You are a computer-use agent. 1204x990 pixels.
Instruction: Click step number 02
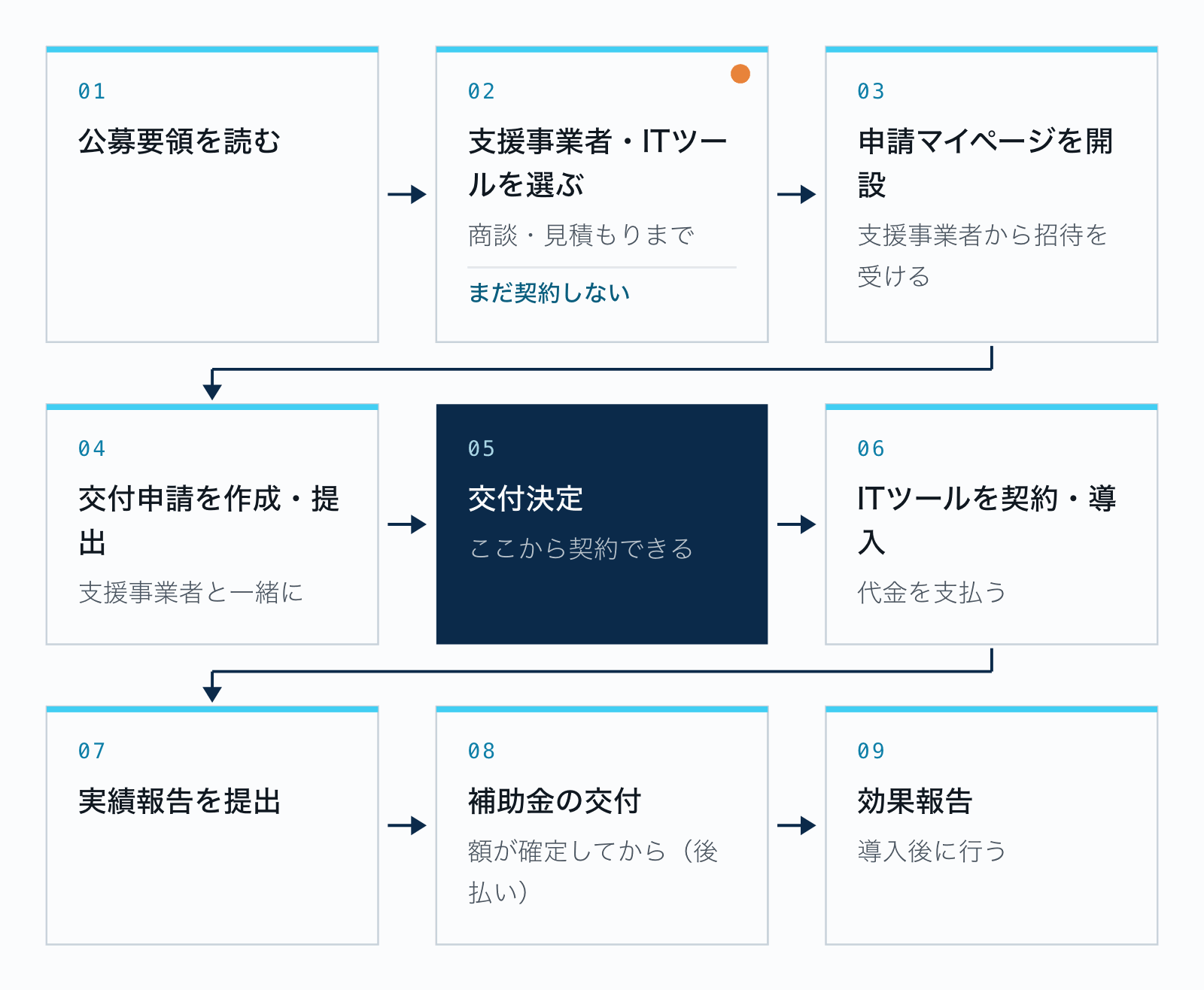482,91
